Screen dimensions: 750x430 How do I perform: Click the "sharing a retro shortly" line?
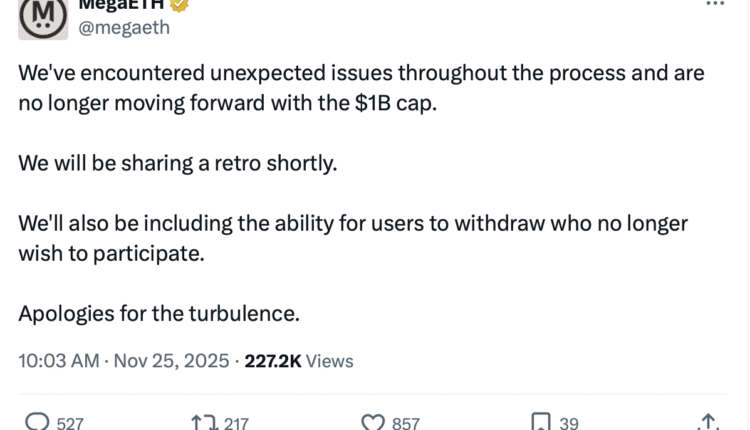click(x=178, y=163)
